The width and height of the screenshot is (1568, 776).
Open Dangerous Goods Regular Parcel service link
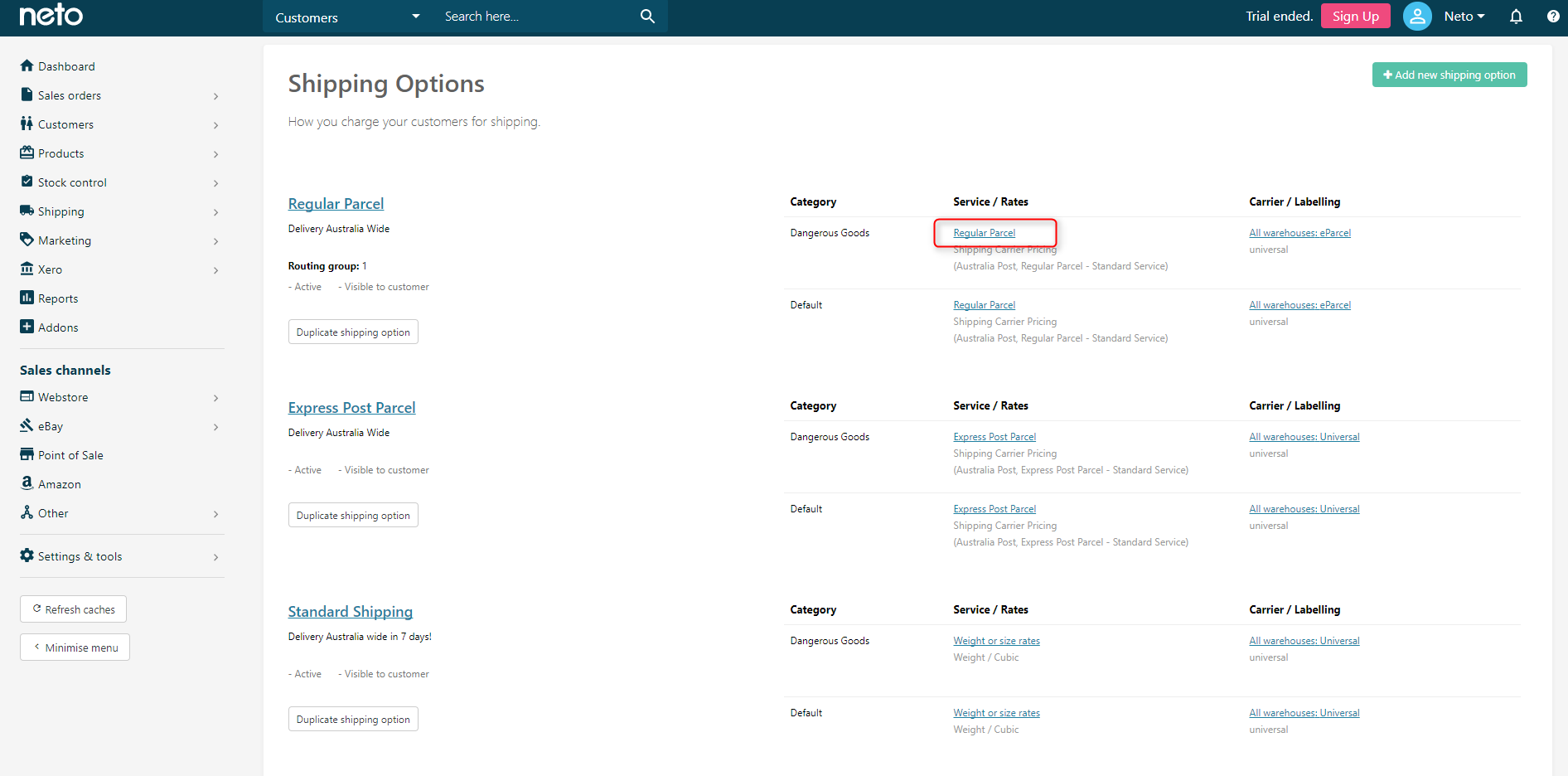tap(984, 233)
